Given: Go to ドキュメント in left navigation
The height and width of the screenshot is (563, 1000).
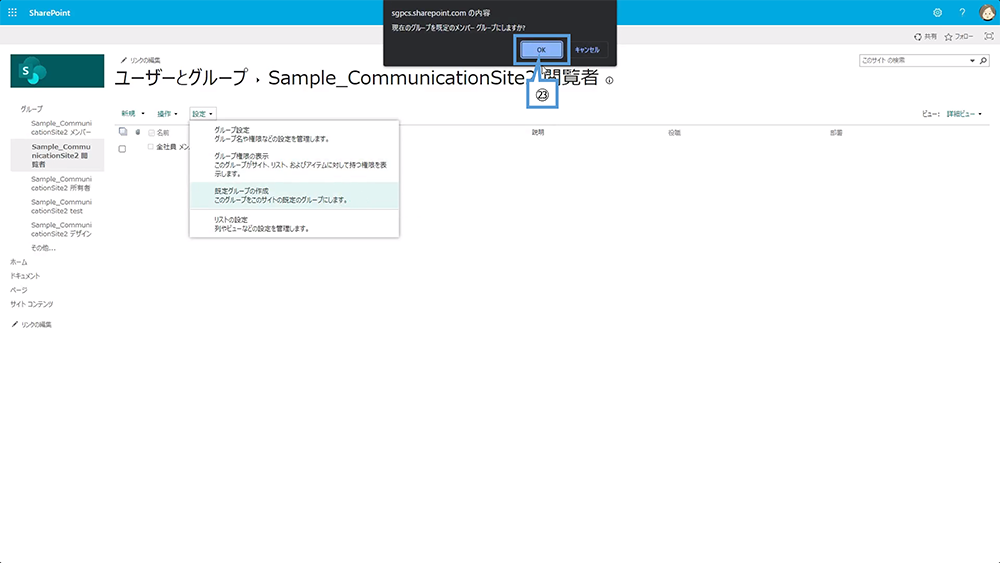Looking at the screenshot, I should coord(25,276).
